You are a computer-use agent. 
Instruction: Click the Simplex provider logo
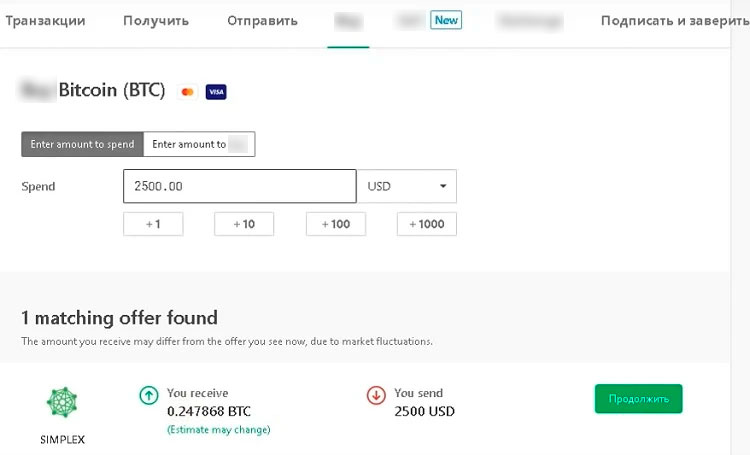click(62, 403)
